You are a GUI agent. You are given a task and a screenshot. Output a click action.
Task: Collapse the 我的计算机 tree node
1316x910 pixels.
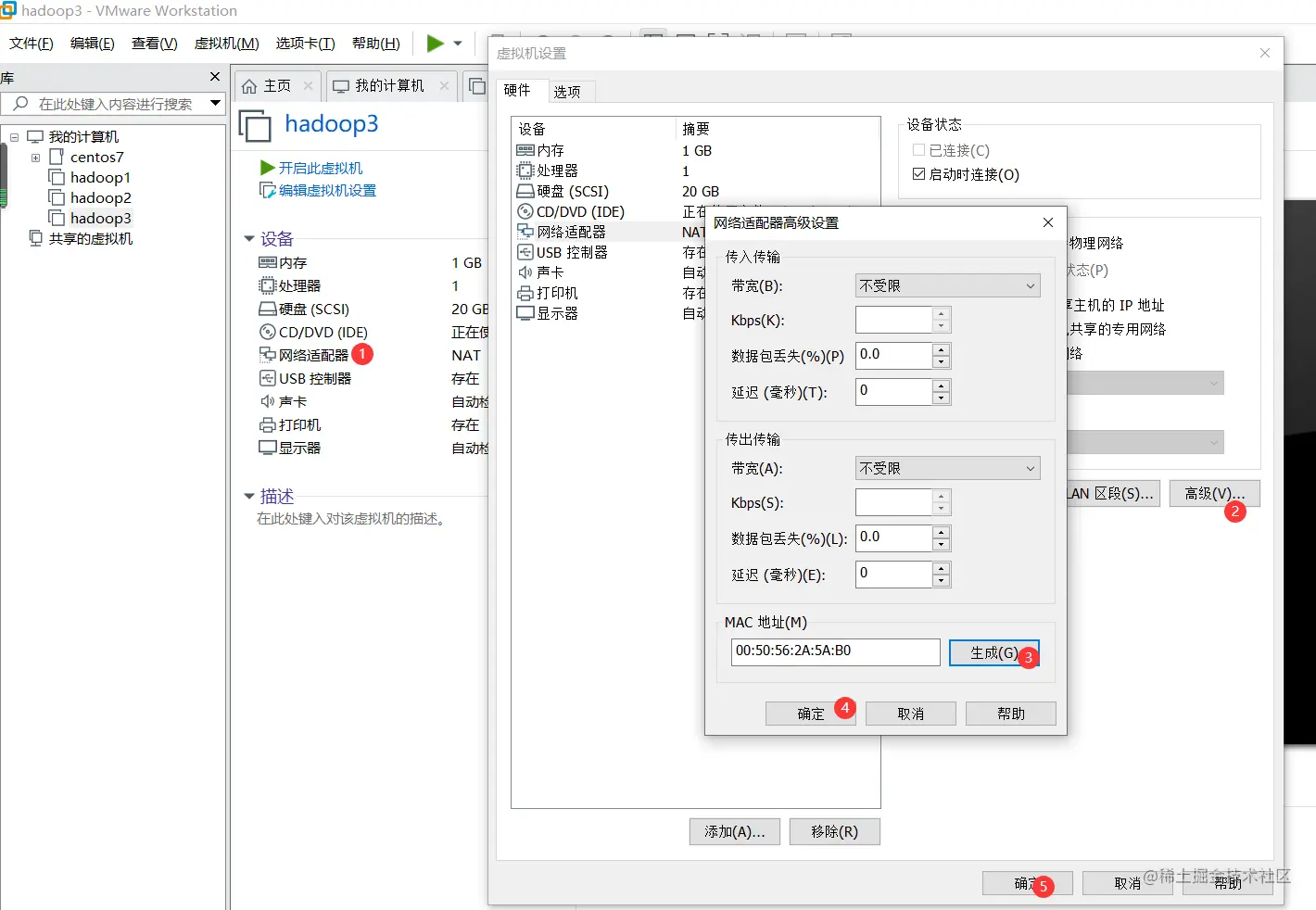tap(14, 137)
